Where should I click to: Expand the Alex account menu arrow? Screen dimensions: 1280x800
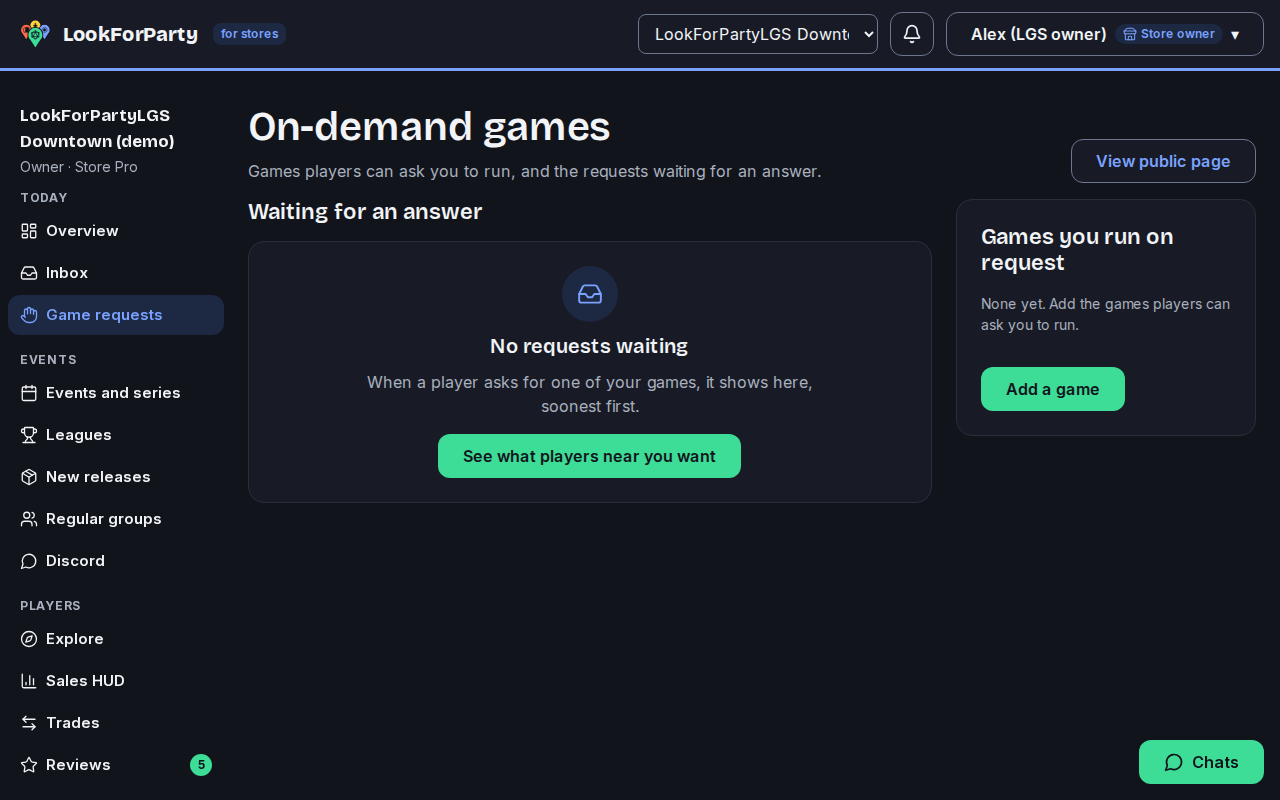[1235, 35]
